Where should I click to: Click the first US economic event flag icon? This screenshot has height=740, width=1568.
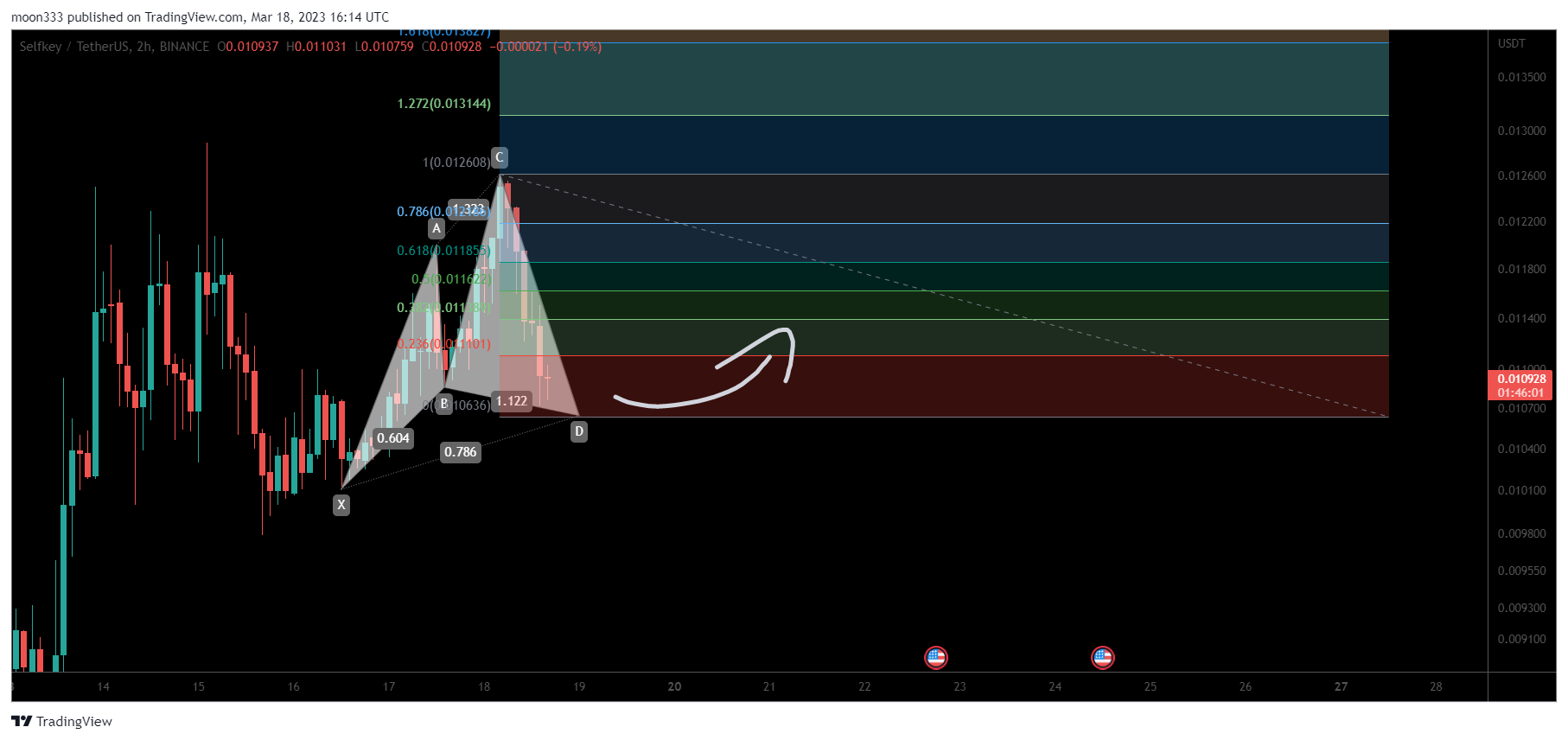[x=935, y=658]
